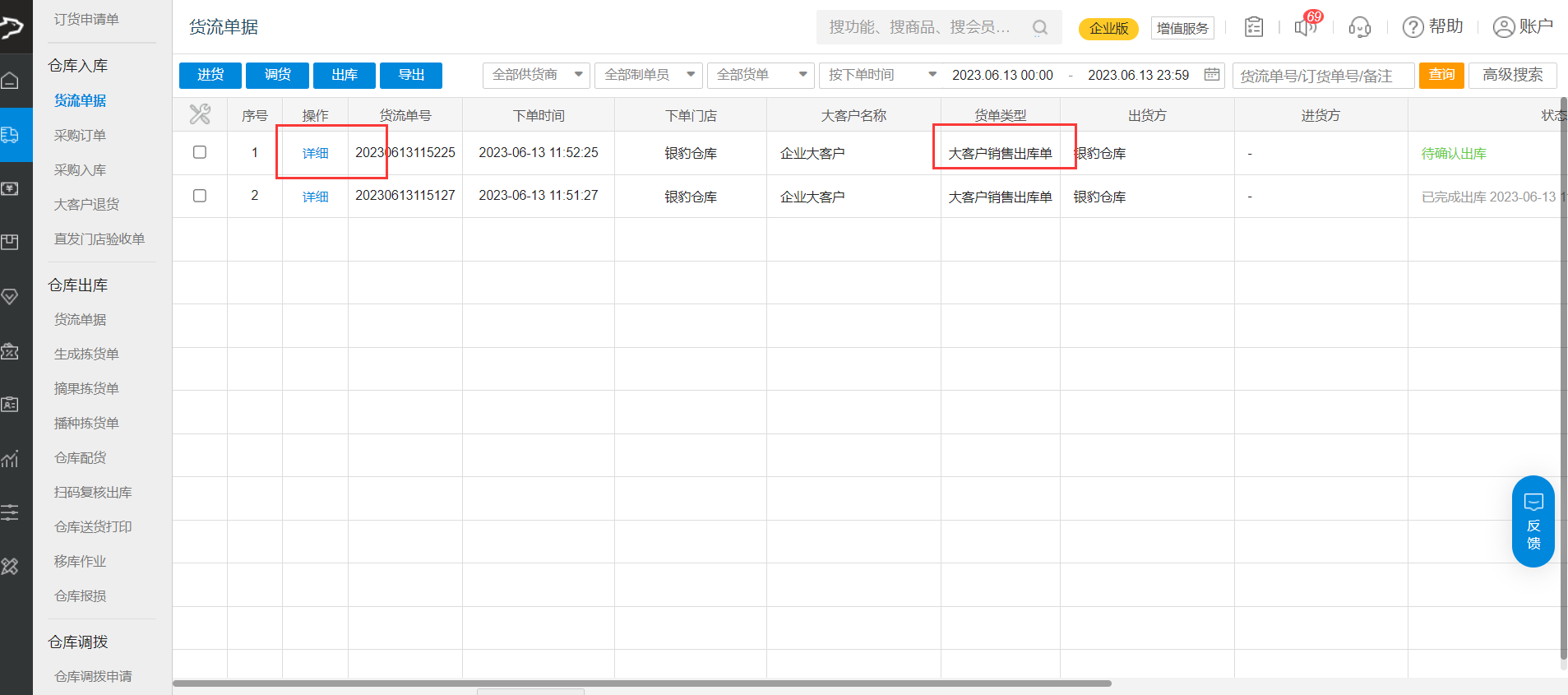Open the cashier money sidebar icon

coord(10,188)
